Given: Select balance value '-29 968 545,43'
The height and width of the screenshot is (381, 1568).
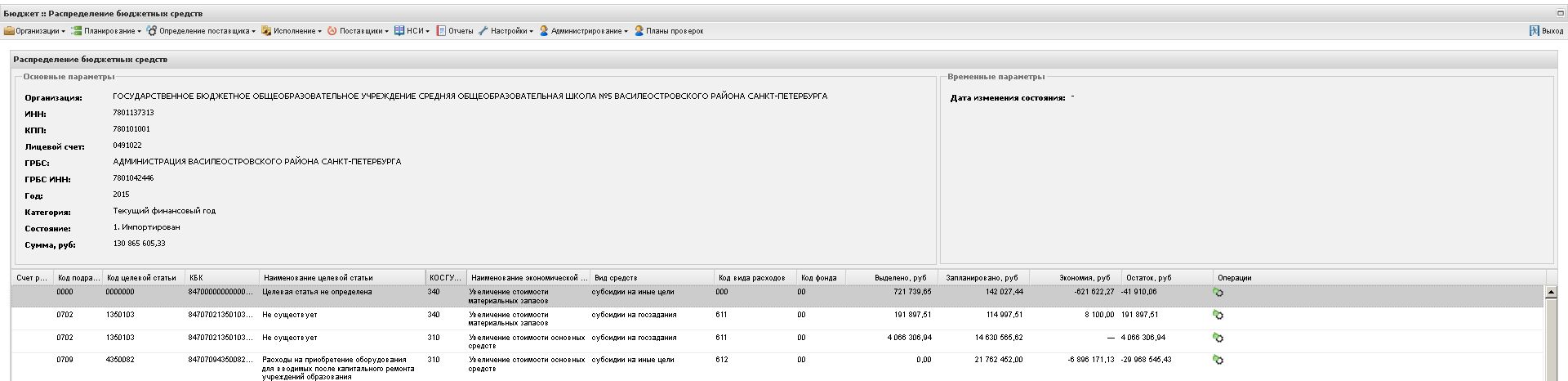Looking at the screenshot, I should coord(1146,360).
